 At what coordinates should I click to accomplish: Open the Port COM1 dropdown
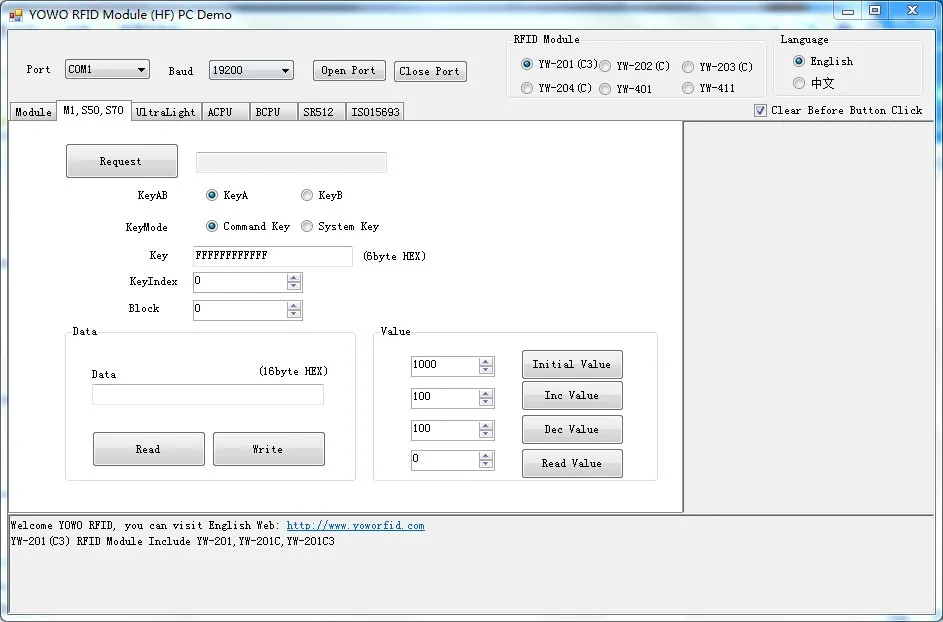107,69
